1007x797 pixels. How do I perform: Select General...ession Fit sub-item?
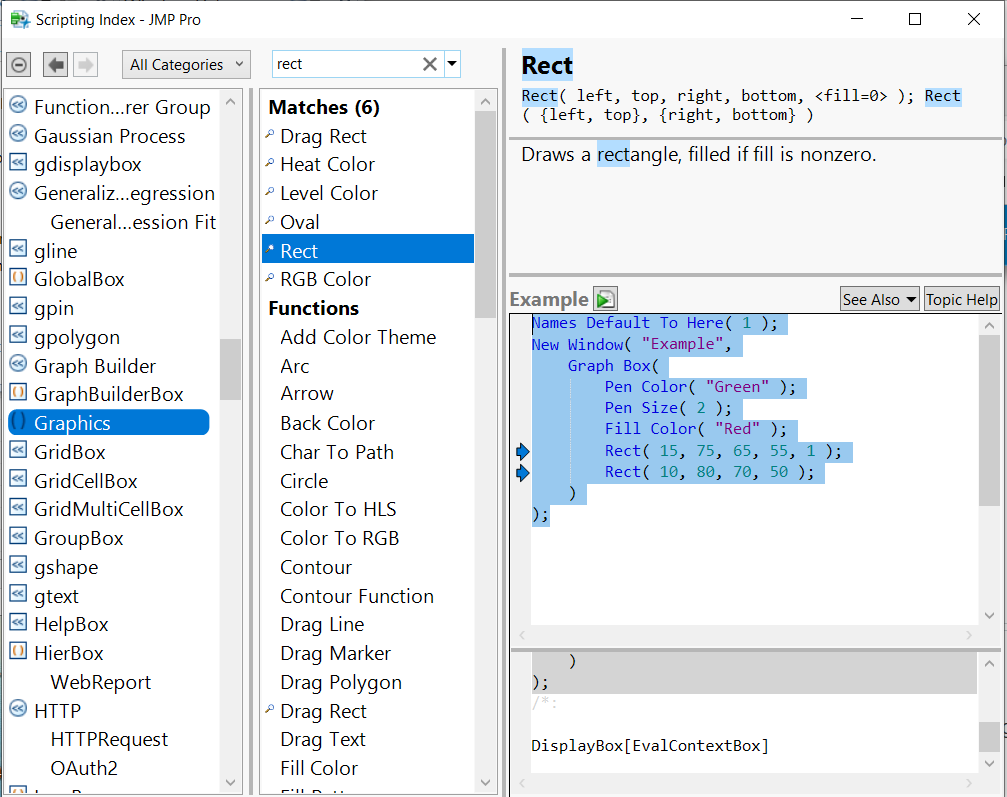coord(133,222)
